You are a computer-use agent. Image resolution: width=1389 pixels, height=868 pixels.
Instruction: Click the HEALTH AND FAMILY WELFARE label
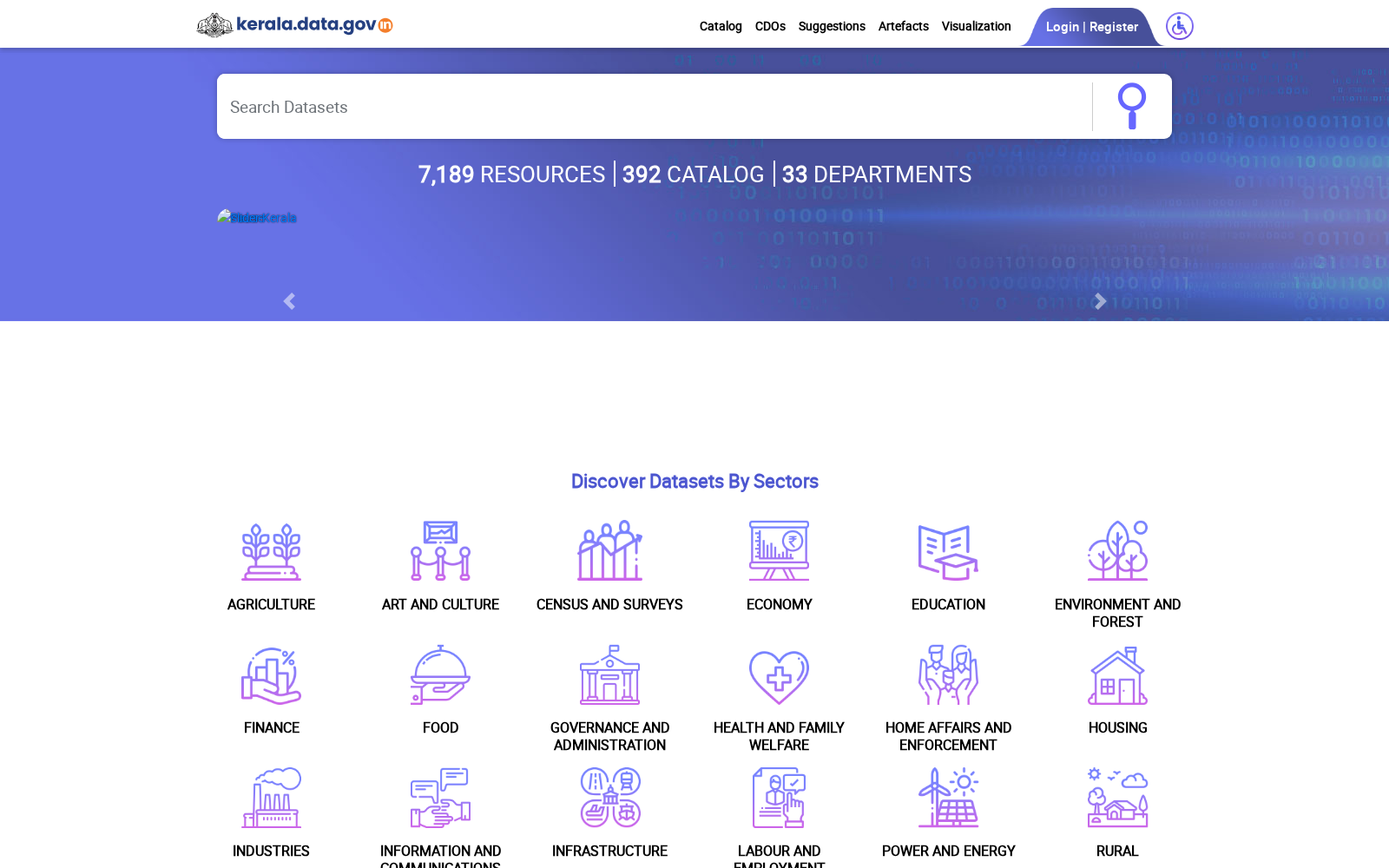(779, 736)
